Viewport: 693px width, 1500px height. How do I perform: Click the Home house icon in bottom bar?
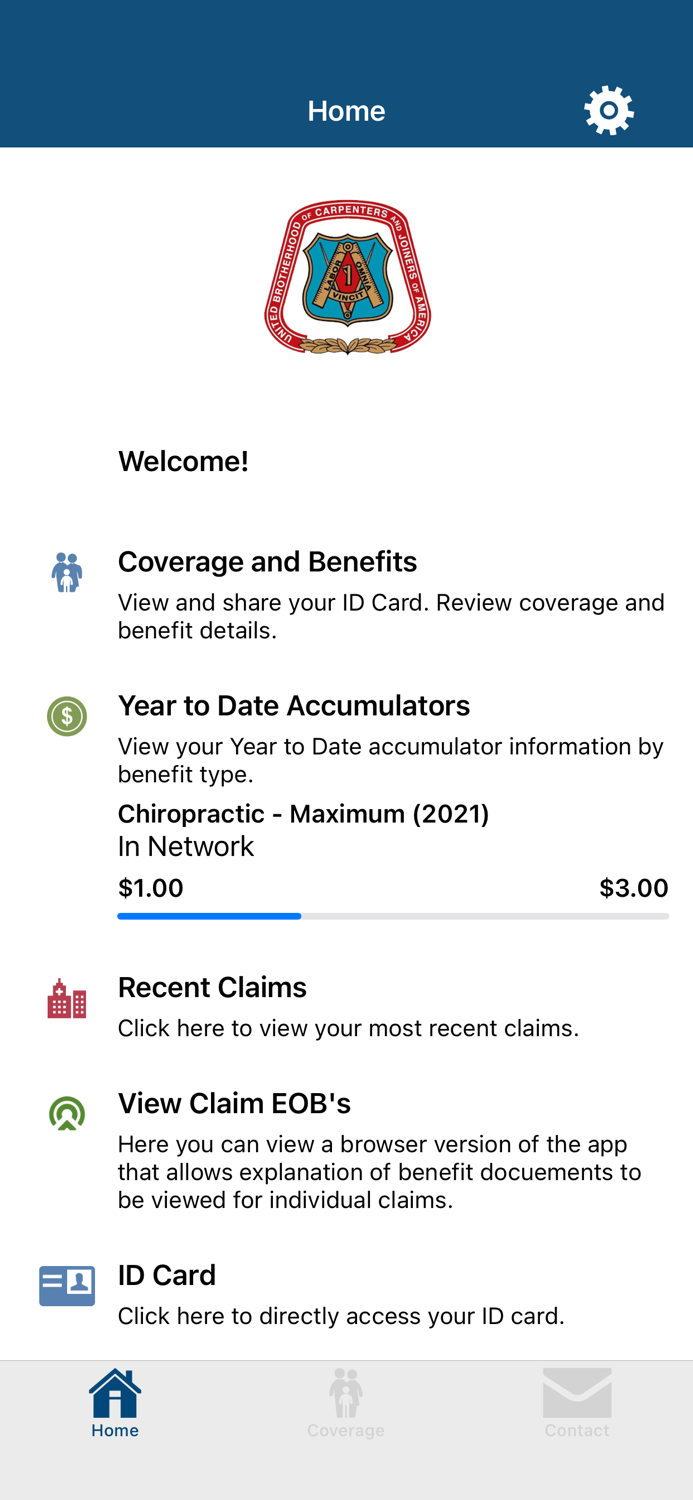(114, 1393)
